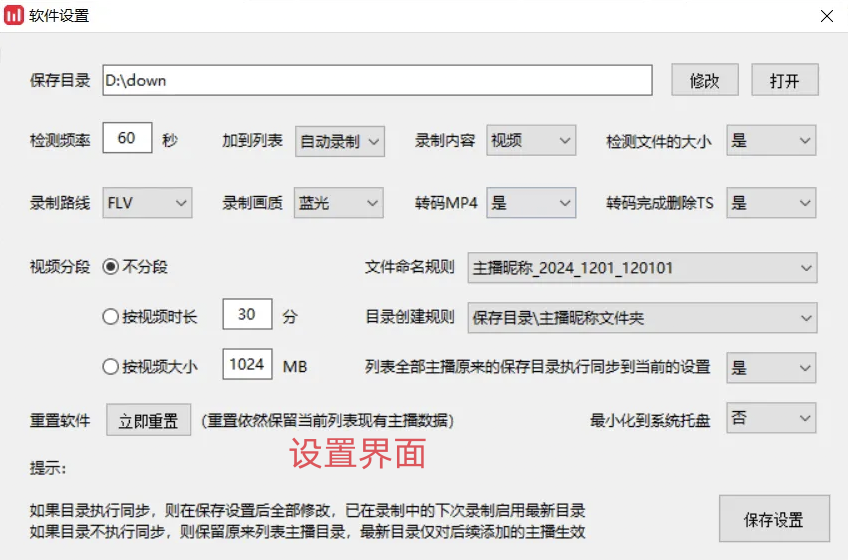Open the 转码完成删除TS dropdown
The image size is (848, 560).
(771, 203)
